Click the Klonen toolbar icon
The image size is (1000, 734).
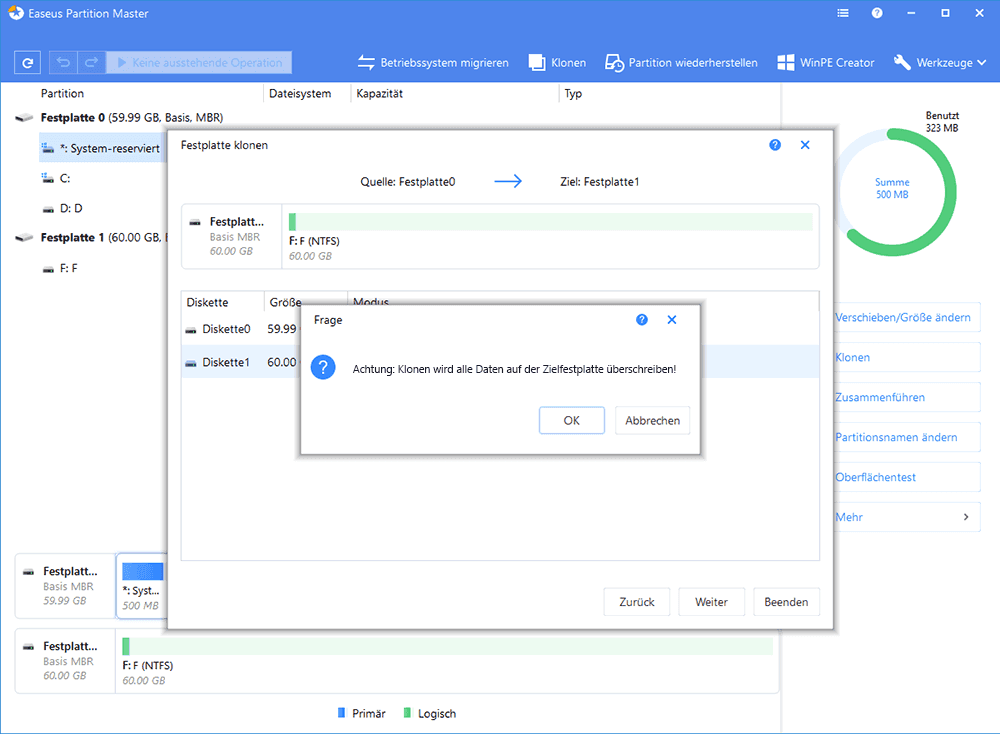click(537, 62)
